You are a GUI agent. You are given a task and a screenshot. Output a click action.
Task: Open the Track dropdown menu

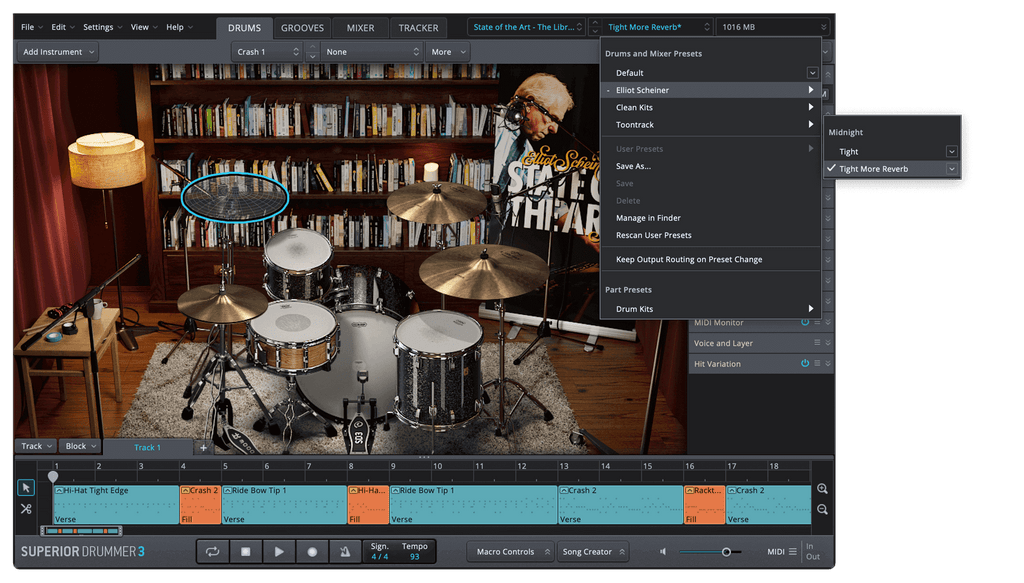(x=36, y=447)
